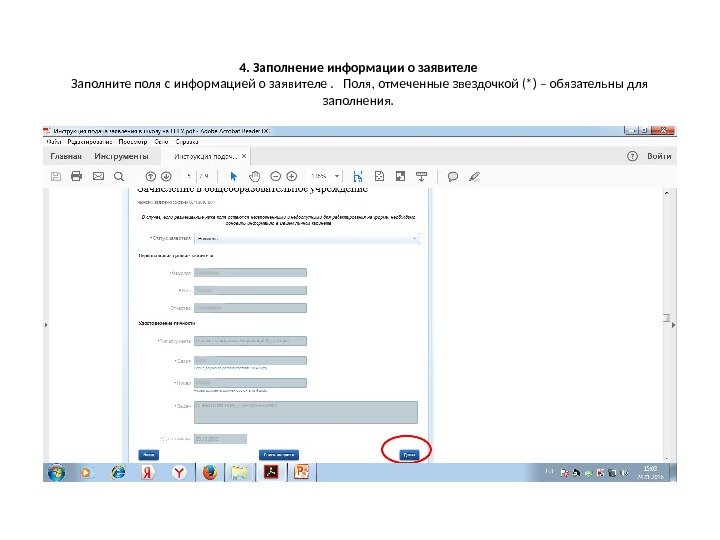Open Internet Explorer from the taskbar

click(118, 472)
